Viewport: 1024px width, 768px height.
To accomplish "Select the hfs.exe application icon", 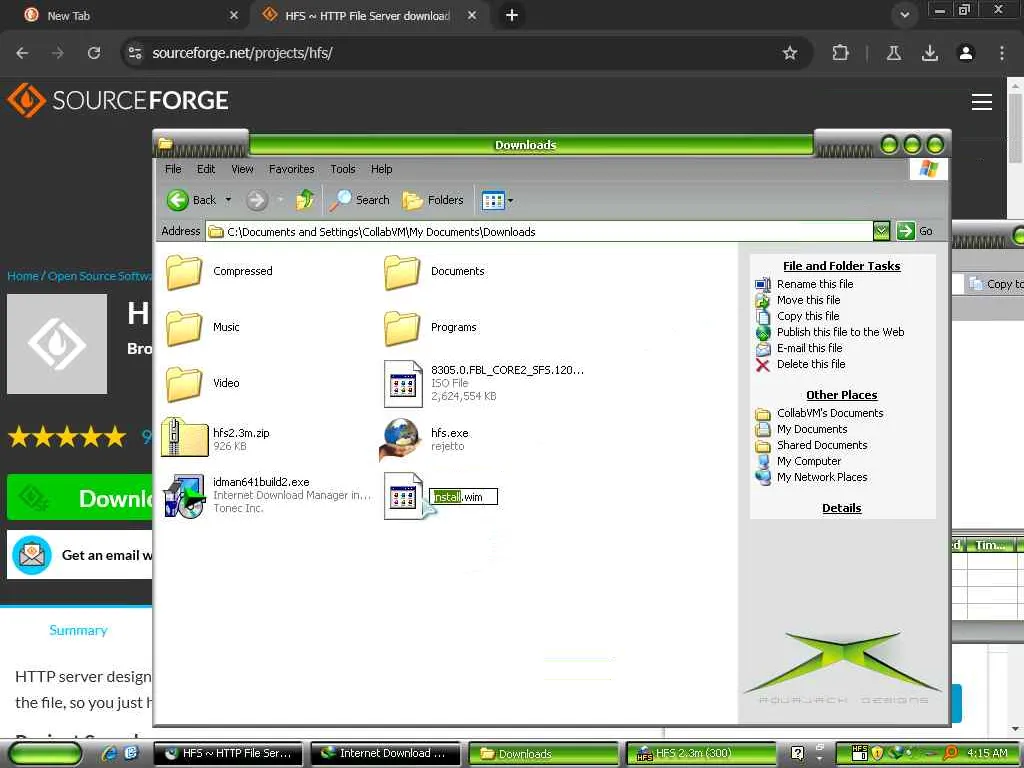I will [x=400, y=439].
